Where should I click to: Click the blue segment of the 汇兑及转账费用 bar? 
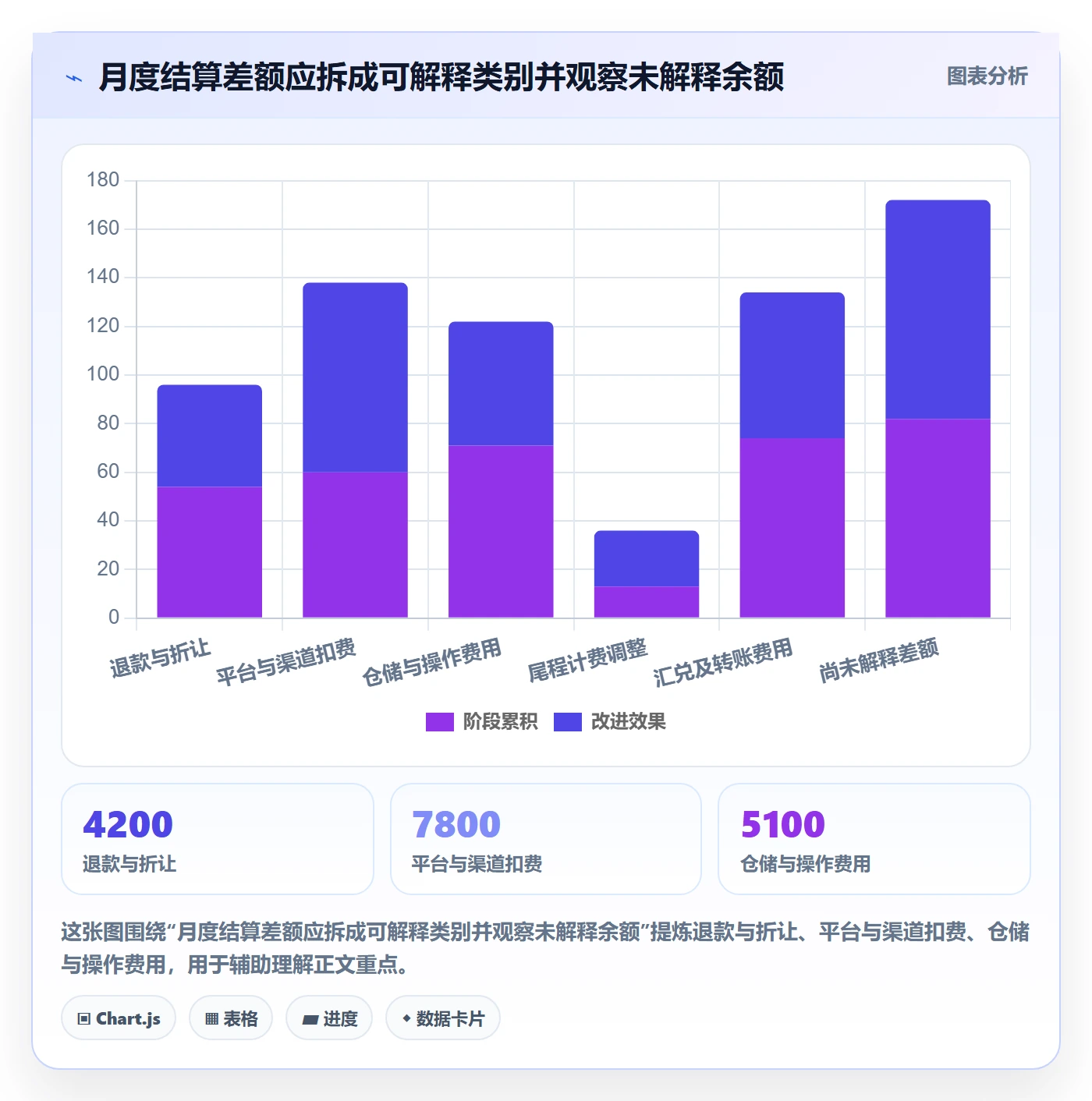[792, 366]
